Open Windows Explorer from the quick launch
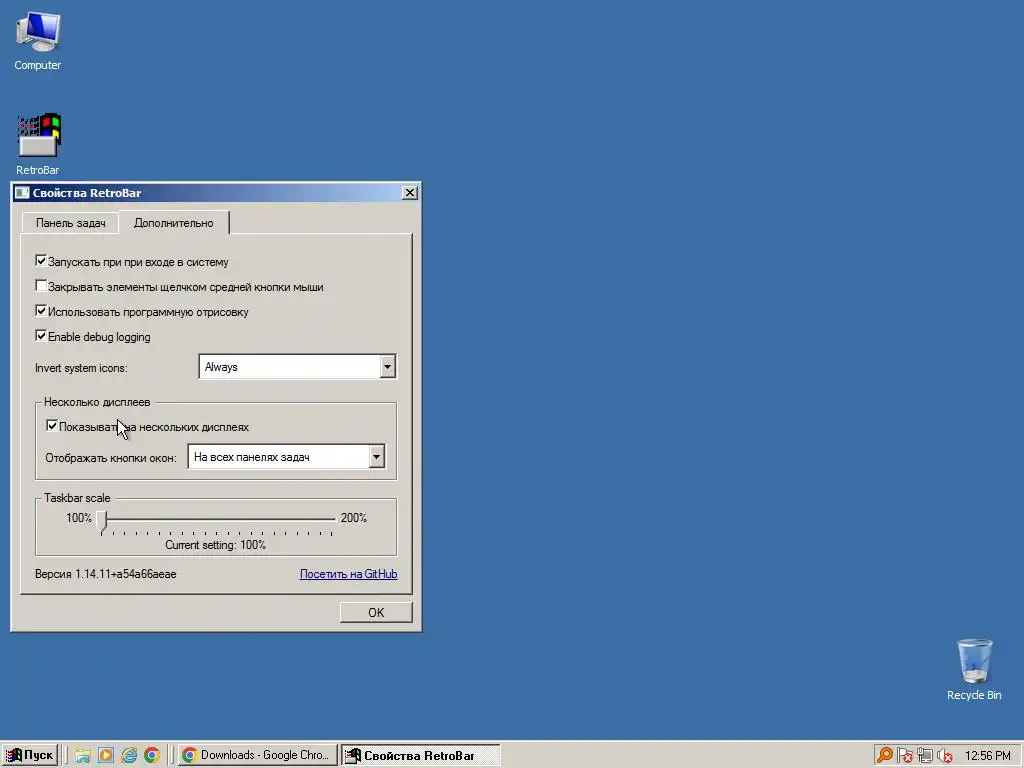The height and width of the screenshot is (768, 1024). (x=82, y=756)
